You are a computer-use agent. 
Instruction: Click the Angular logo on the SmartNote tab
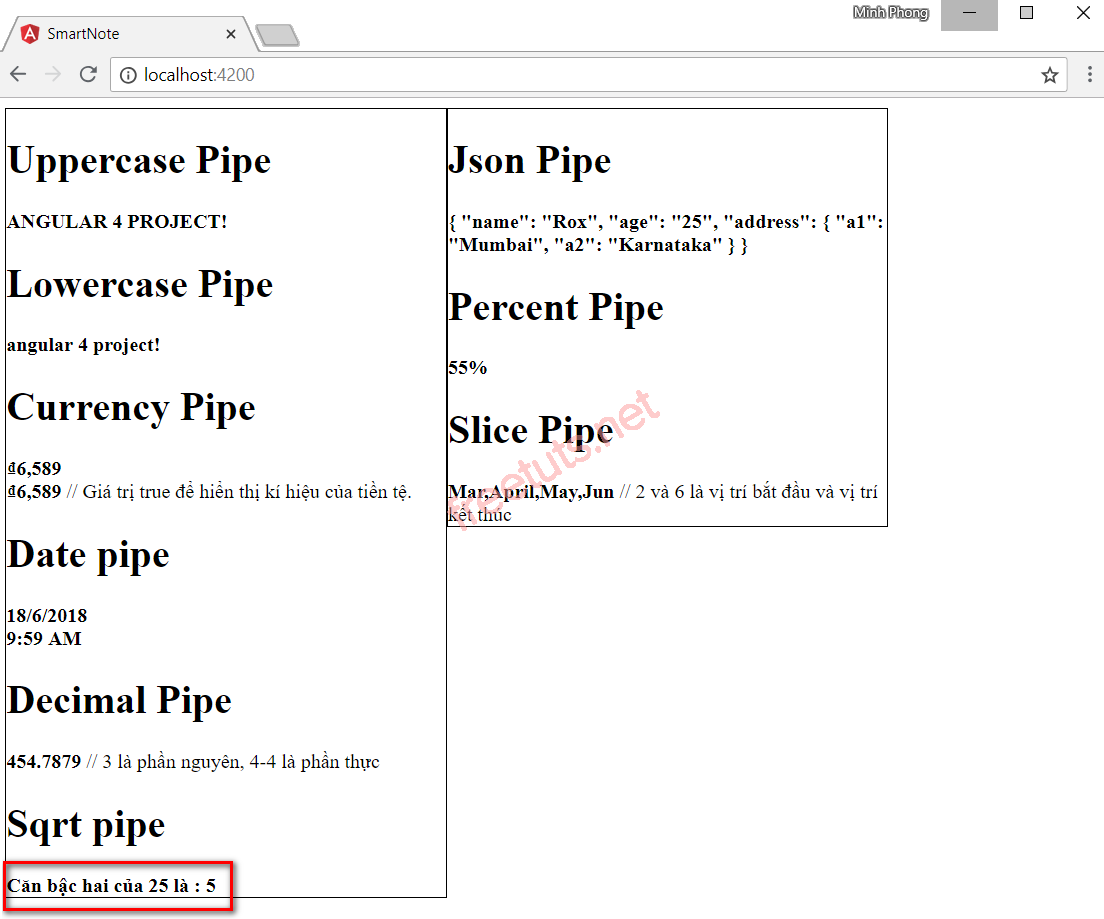pyautogui.click(x=27, y=32)
